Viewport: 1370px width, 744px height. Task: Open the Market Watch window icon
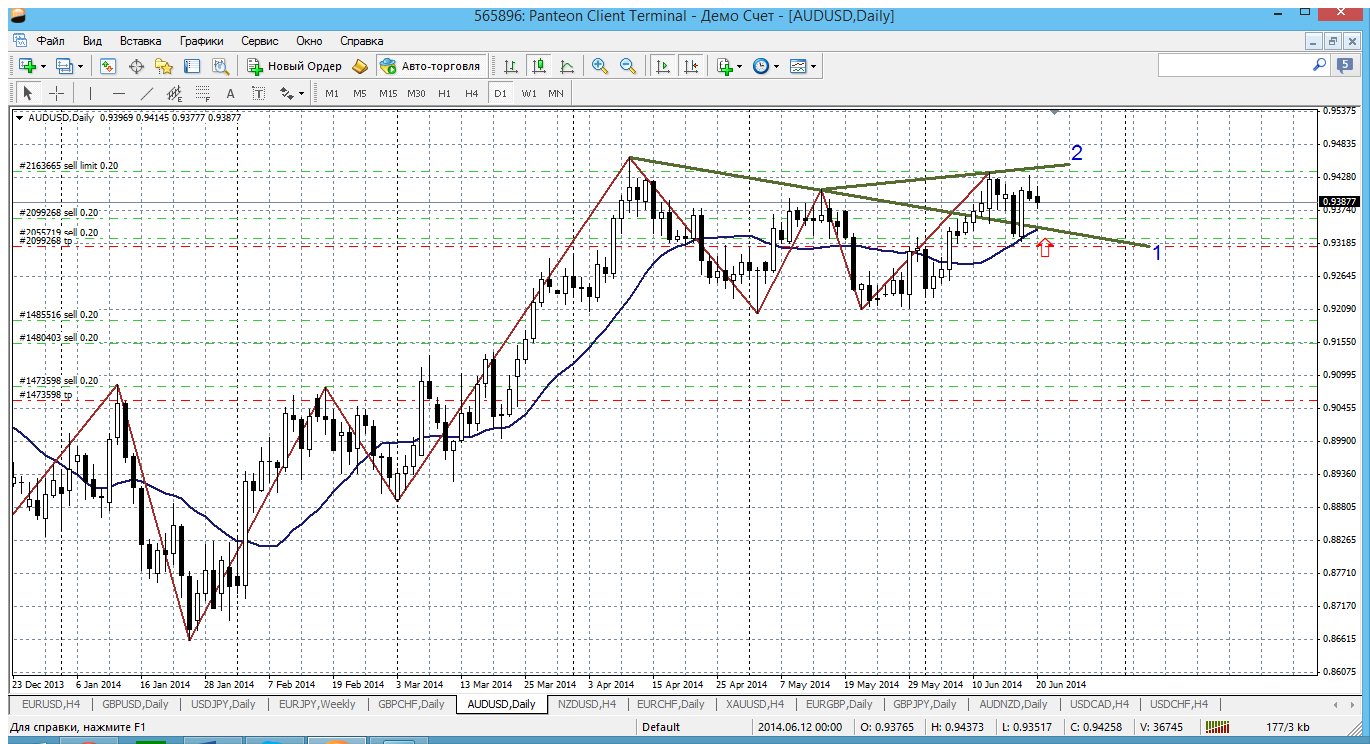click(108, 66)
